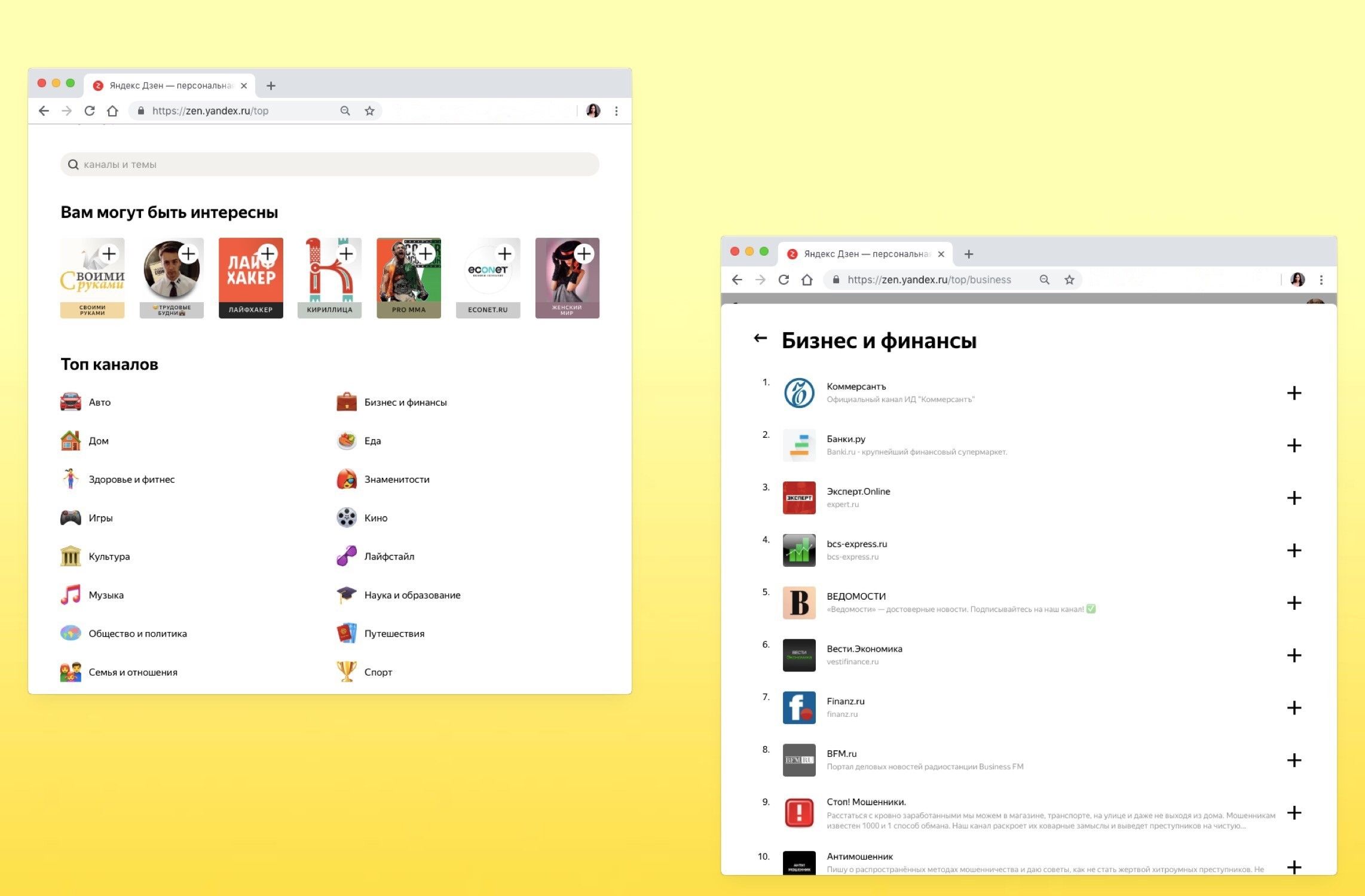
Task: Subscribe to Стоп! Мошенники with plus icon
Action: (1294, 813)
